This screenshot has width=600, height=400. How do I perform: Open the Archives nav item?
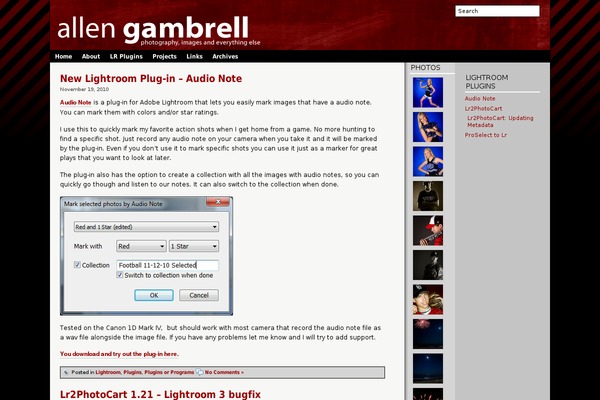225,56
